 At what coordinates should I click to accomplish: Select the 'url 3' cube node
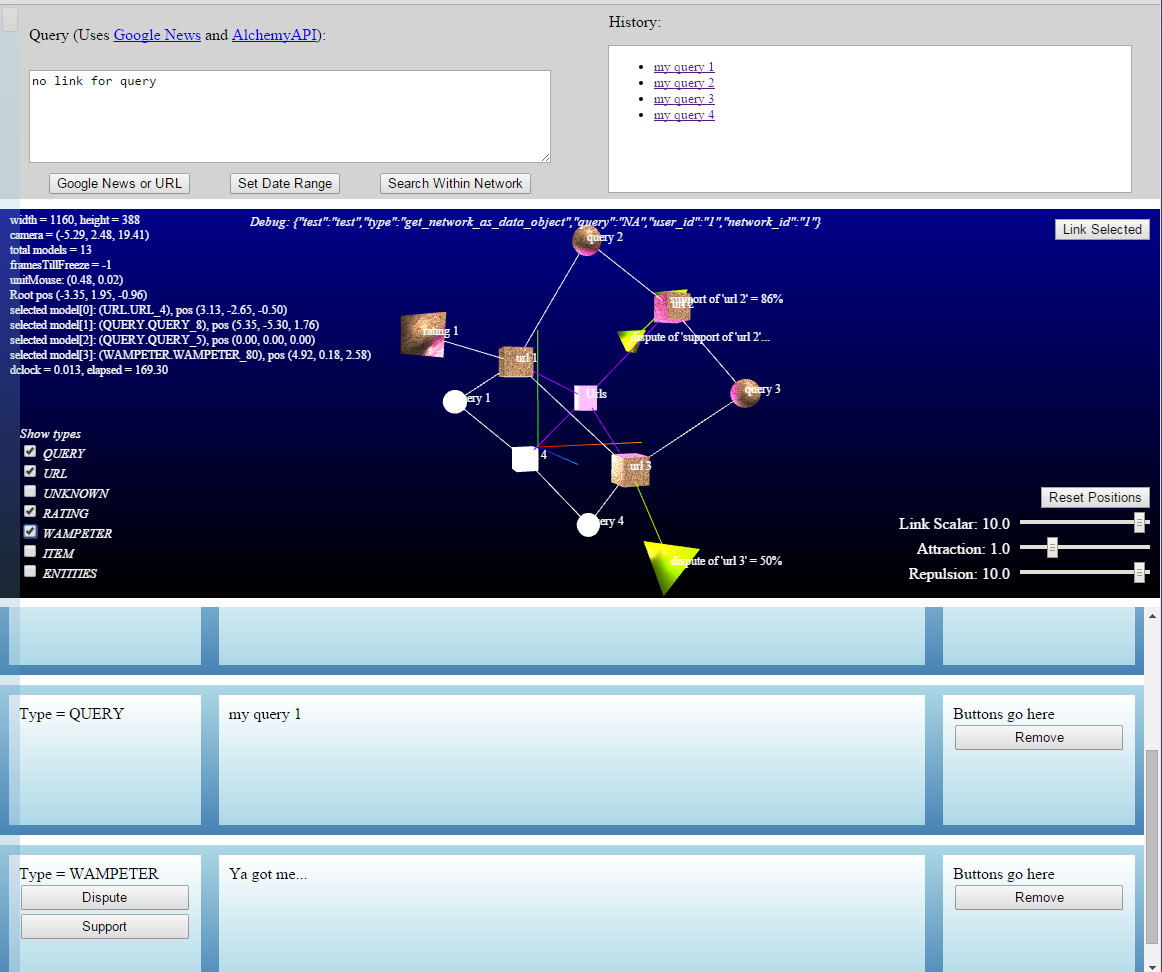coord(630,469)
